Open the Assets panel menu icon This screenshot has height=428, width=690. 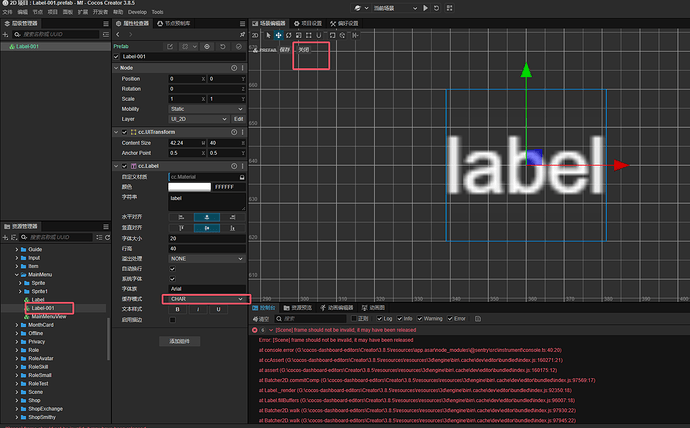click(x=106, y=227)
